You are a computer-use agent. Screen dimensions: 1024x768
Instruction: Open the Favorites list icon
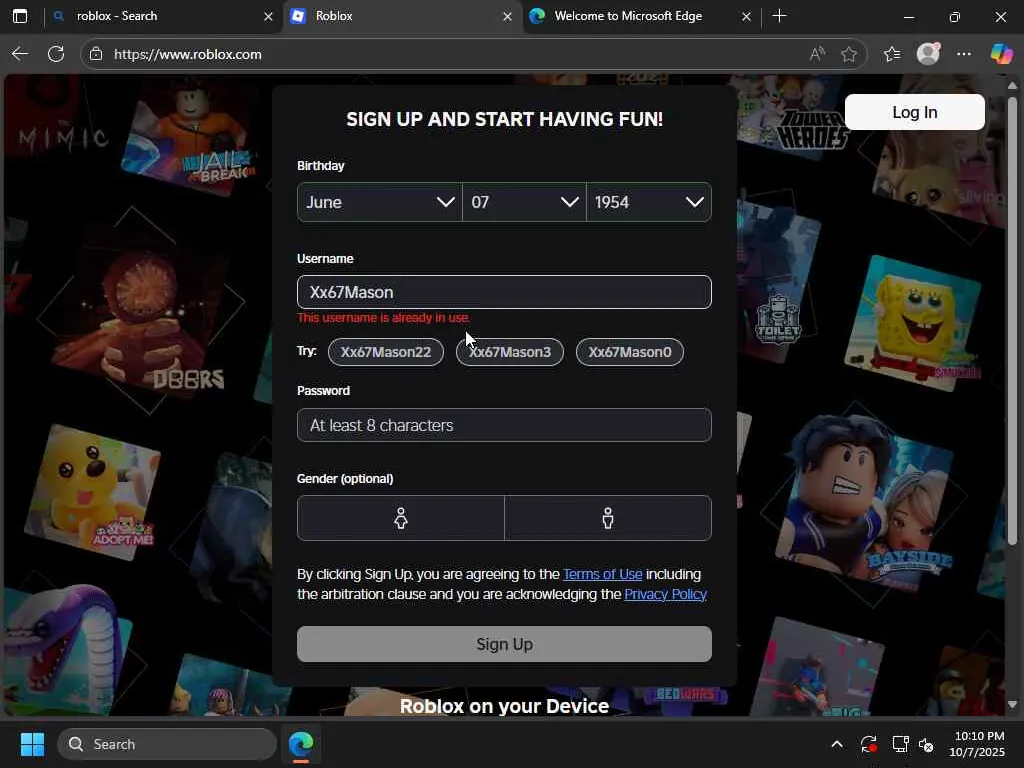pyautogui.click(x=892, y=54)
